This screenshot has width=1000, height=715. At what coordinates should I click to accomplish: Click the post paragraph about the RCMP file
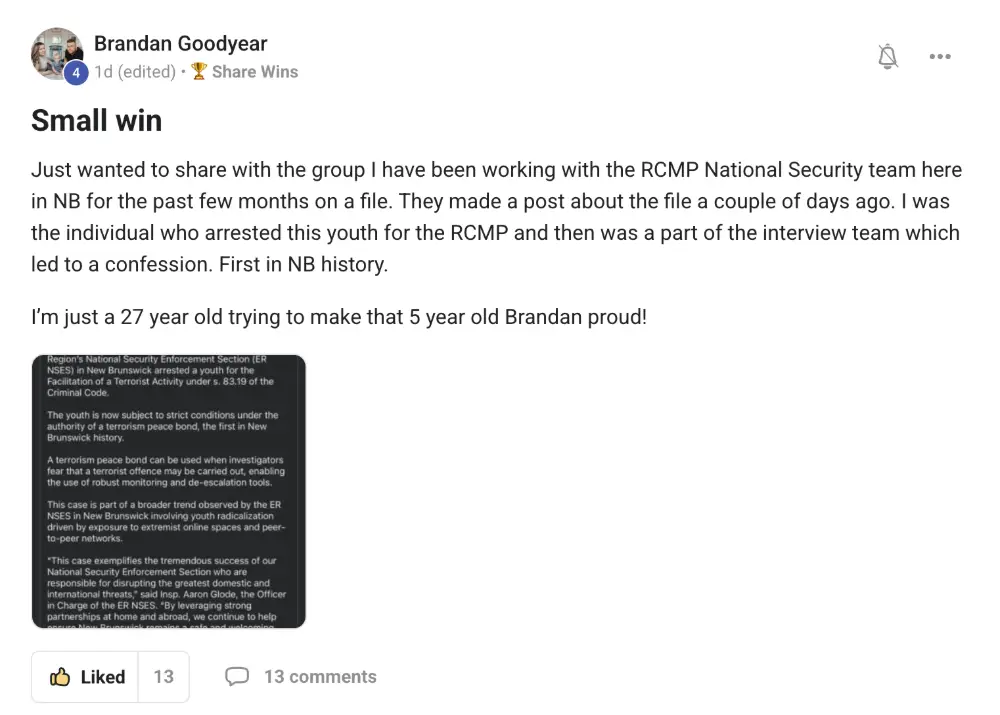tap(495, 217)
